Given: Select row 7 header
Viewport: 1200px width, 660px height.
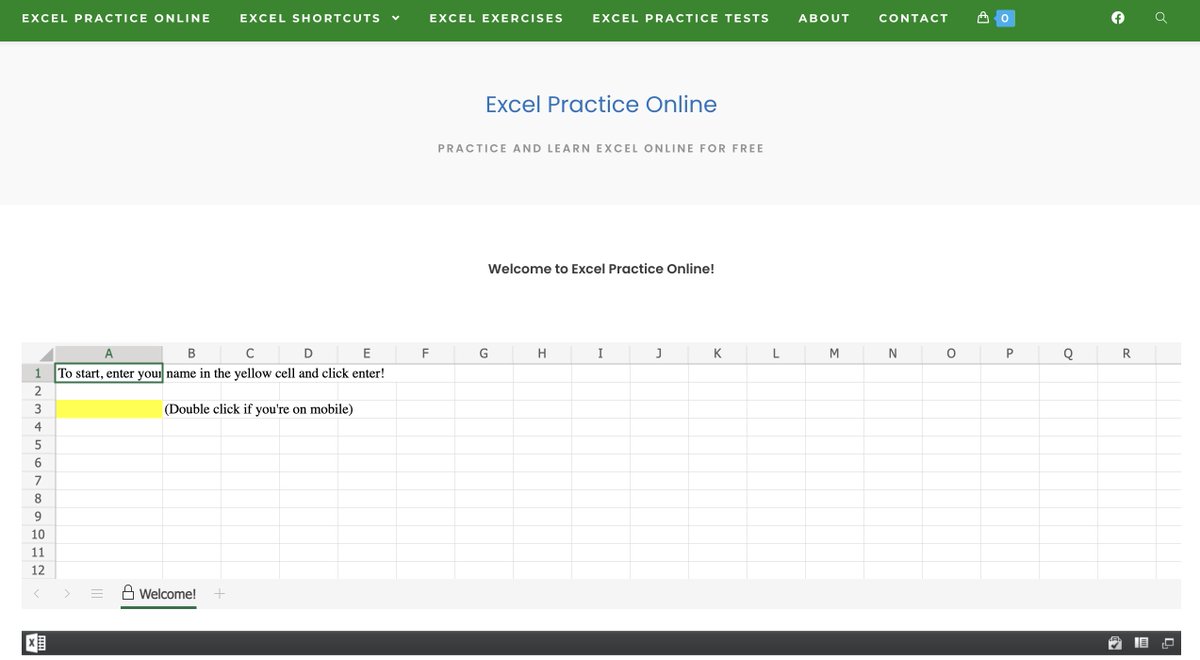Looking at the screenshot, I should point(38,481).
